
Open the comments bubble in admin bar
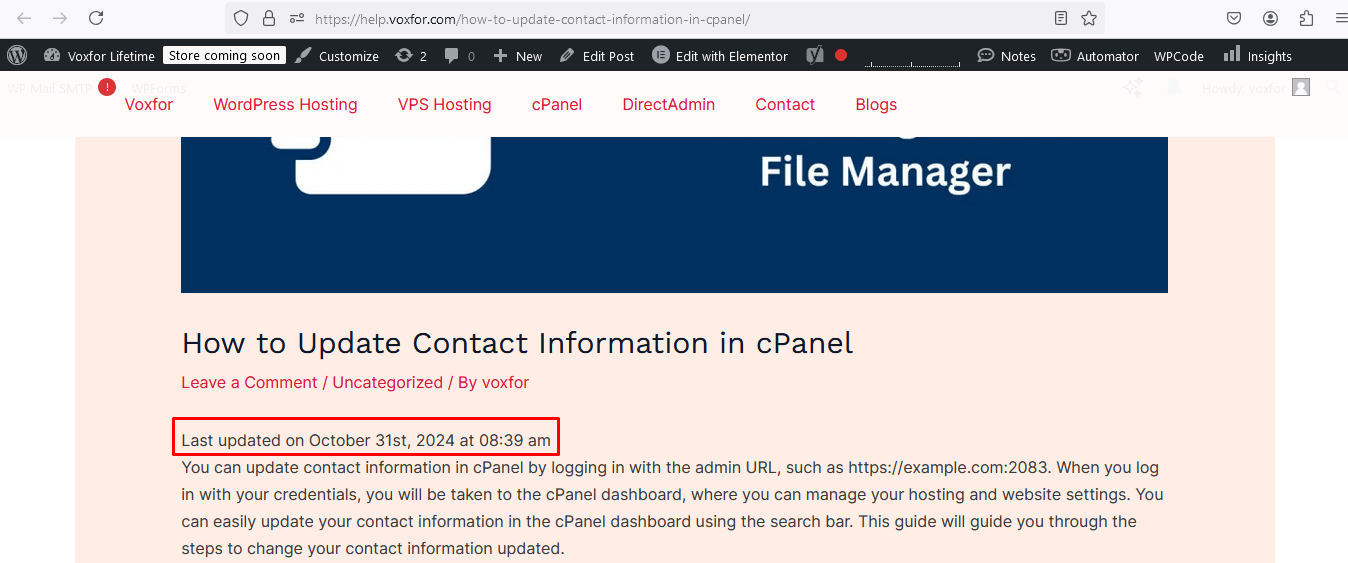point(460,56)
